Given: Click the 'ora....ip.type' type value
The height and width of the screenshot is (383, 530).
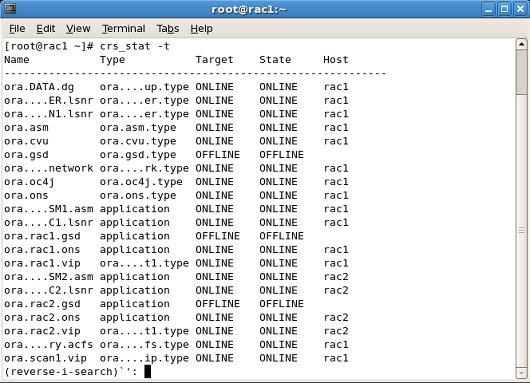Looking at the screenshot, I should click(x=144, y=358).
